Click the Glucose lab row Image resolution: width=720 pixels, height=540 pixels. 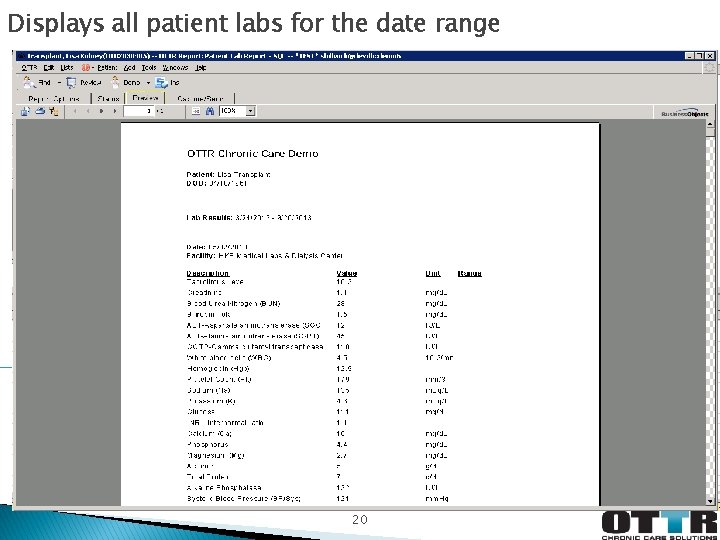[315, 412]
